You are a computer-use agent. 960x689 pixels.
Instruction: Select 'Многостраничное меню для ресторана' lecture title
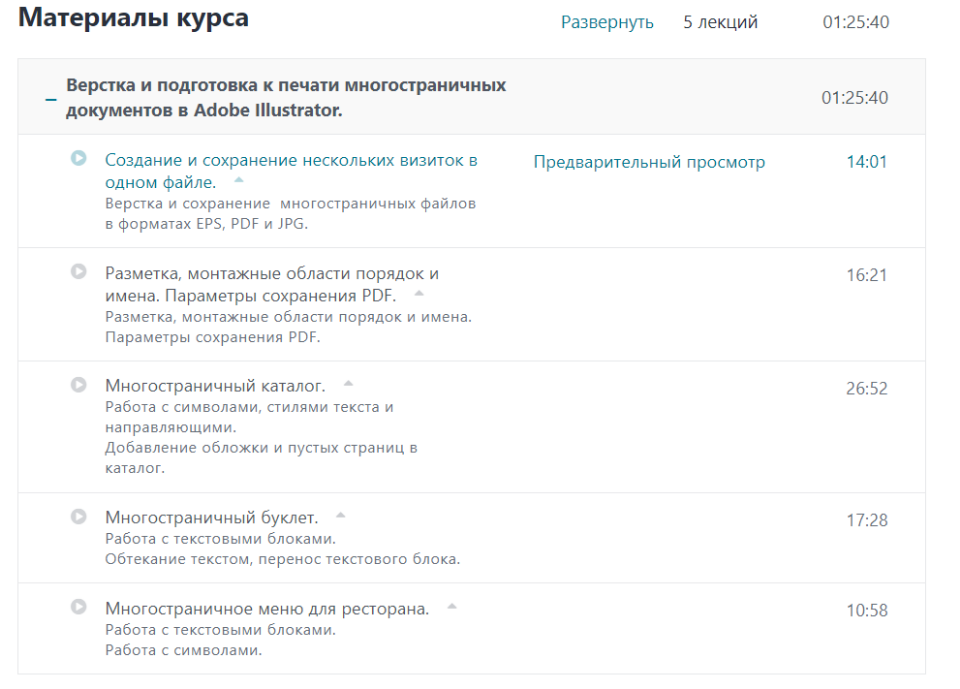(267, 608)
